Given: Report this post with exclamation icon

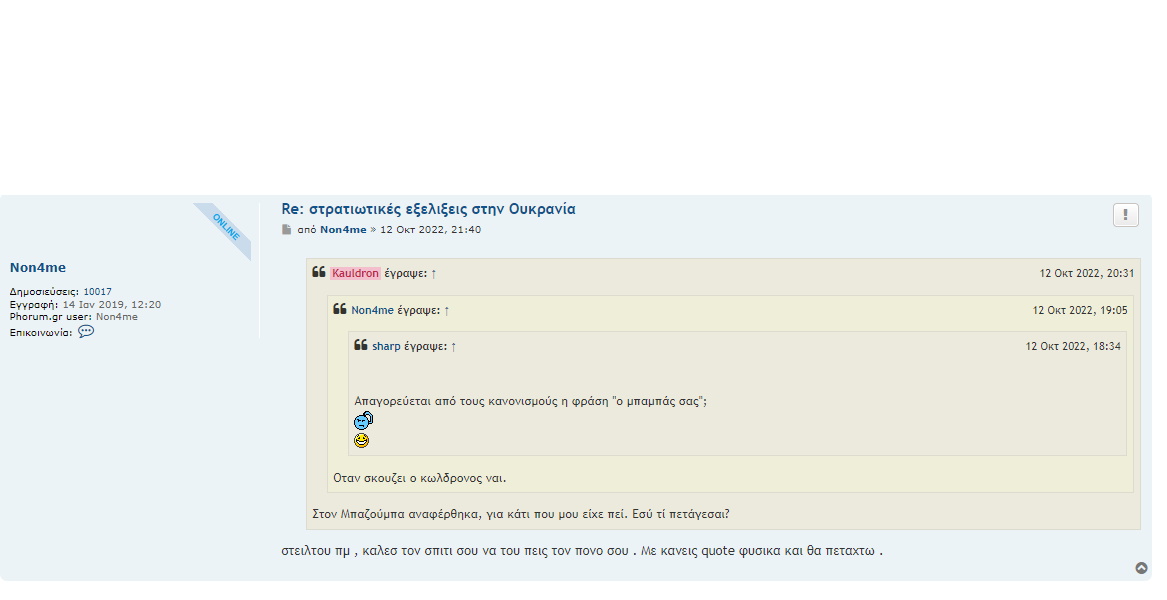Looking at the screenshot, I should [1125, 215].
